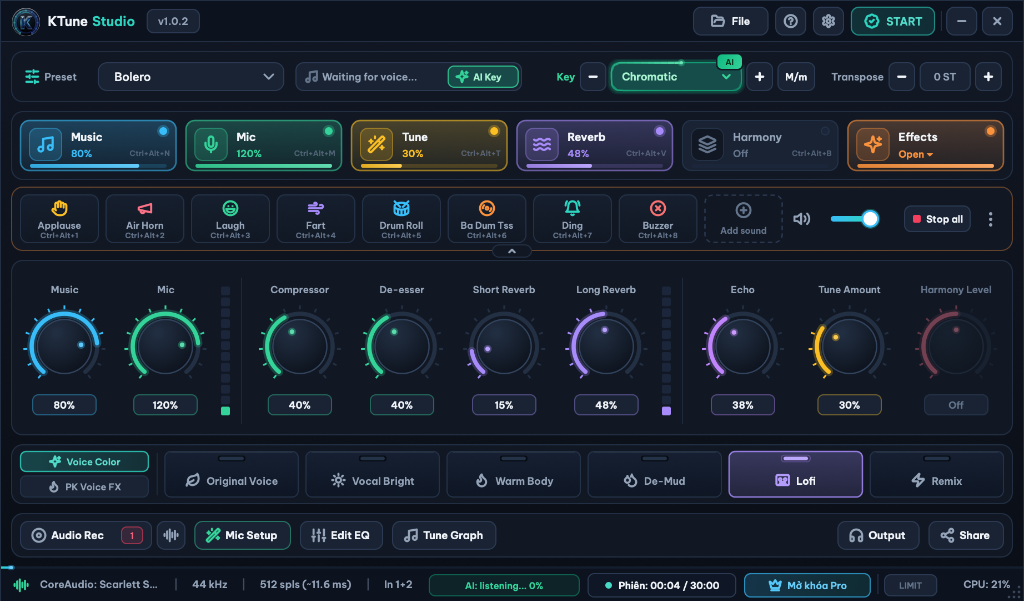Choose the Remix voice color

pyautogui.click(x=937, y=475)
